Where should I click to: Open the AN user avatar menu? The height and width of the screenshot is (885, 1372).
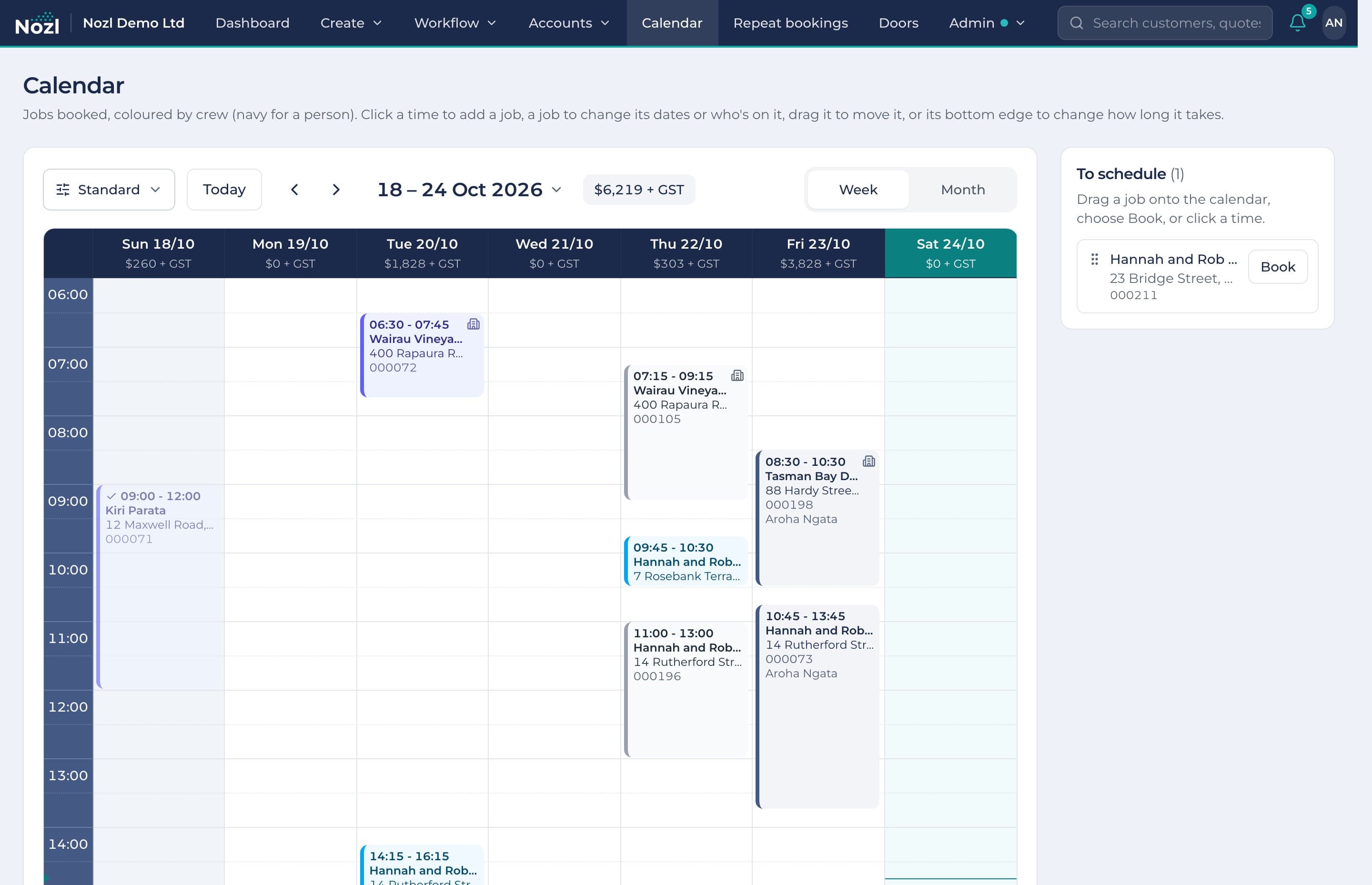pyautogui.click(x=1333, y=23)
